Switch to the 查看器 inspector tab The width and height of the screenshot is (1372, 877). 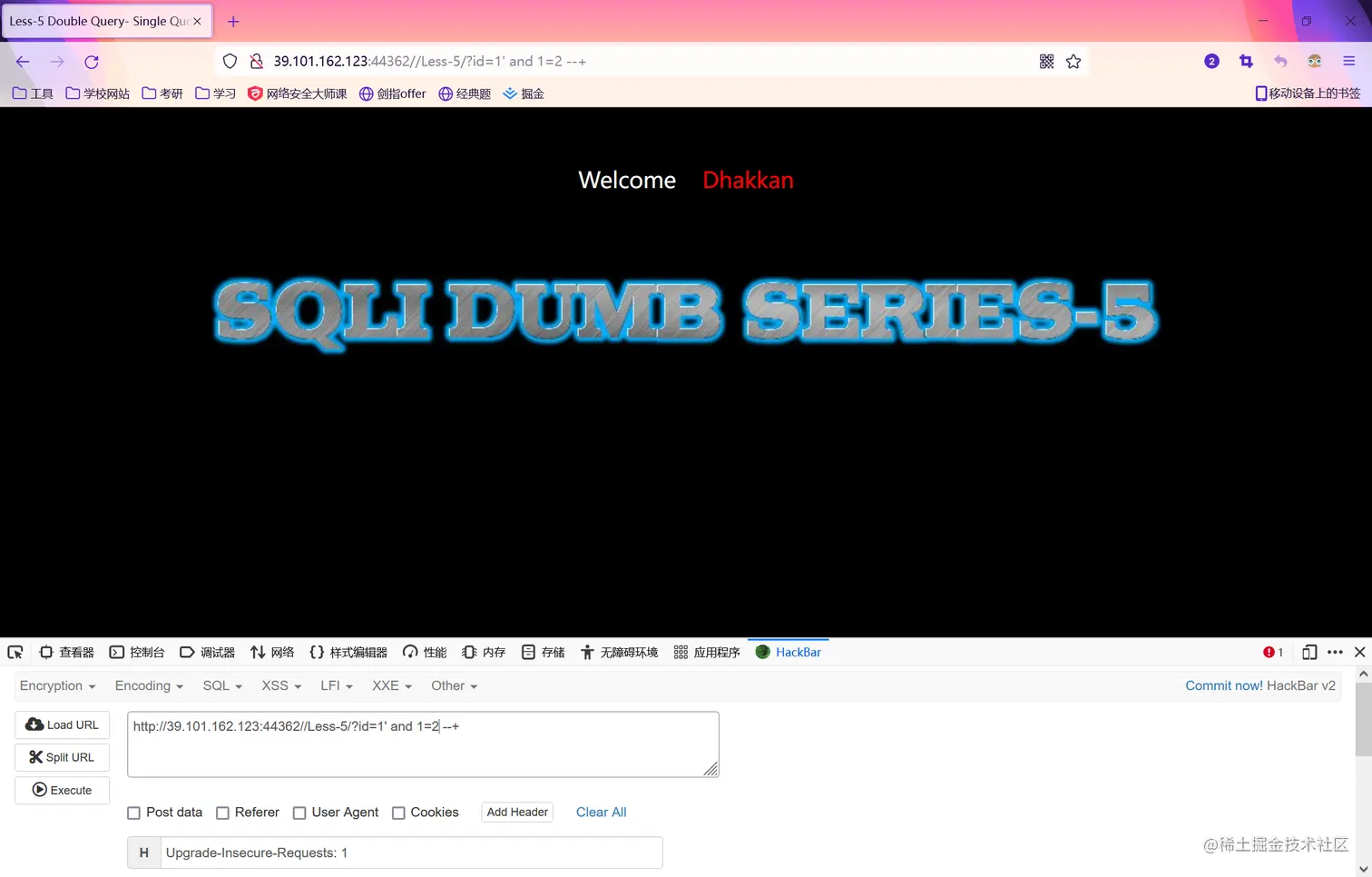click(67, 653)
